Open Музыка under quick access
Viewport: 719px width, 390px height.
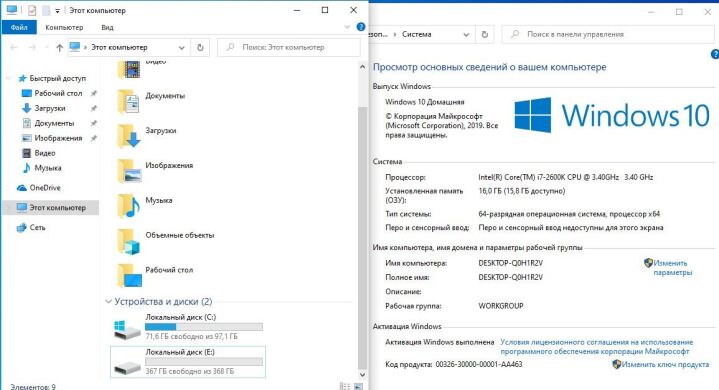pos(48,168)
